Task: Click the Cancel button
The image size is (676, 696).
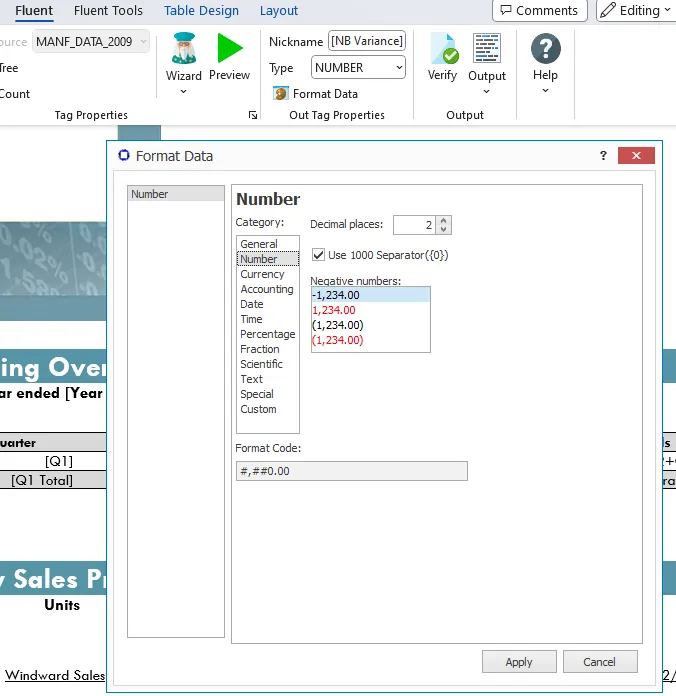Action: tap(600, 662)
